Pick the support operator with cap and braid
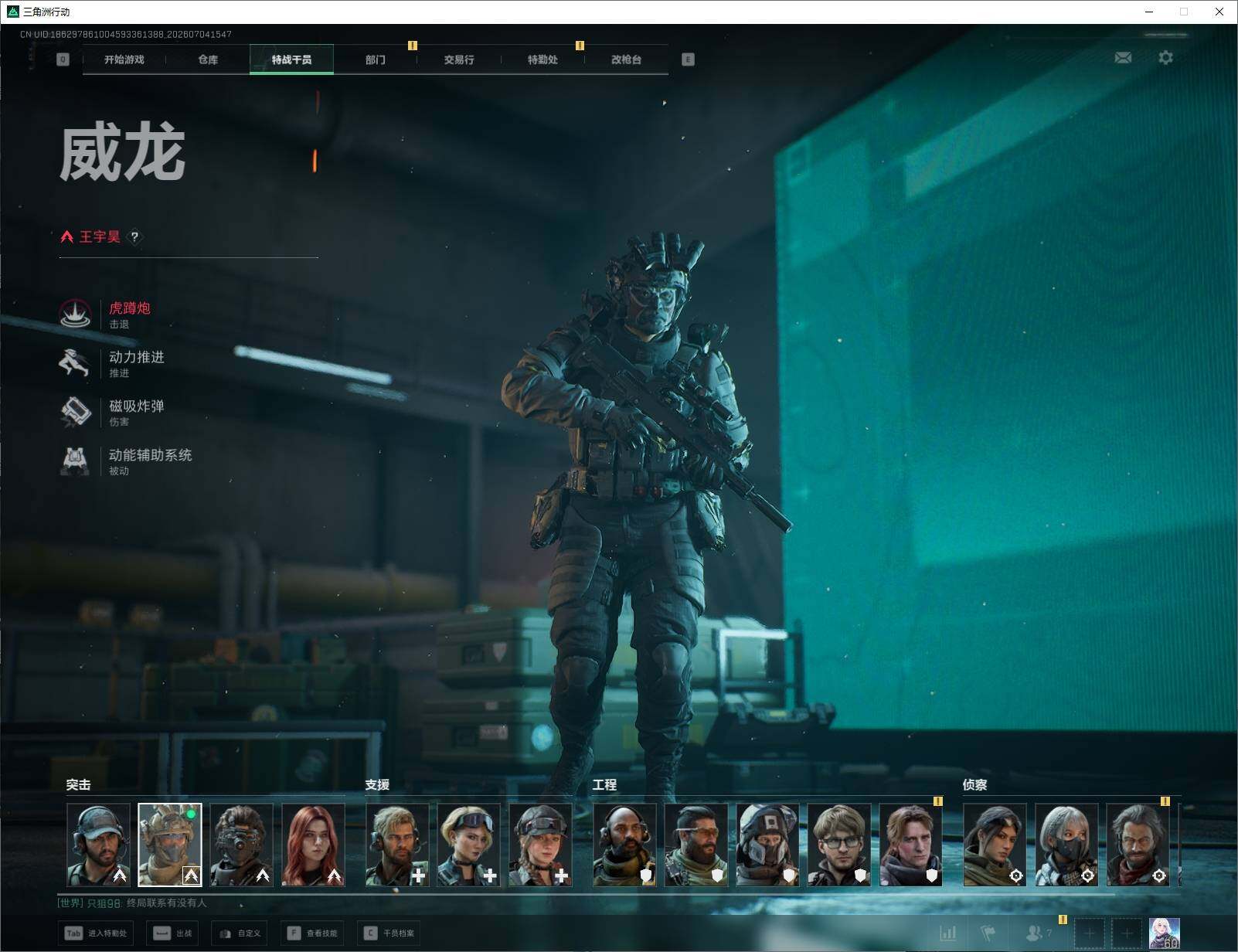1238x952 pixels. 541,845
